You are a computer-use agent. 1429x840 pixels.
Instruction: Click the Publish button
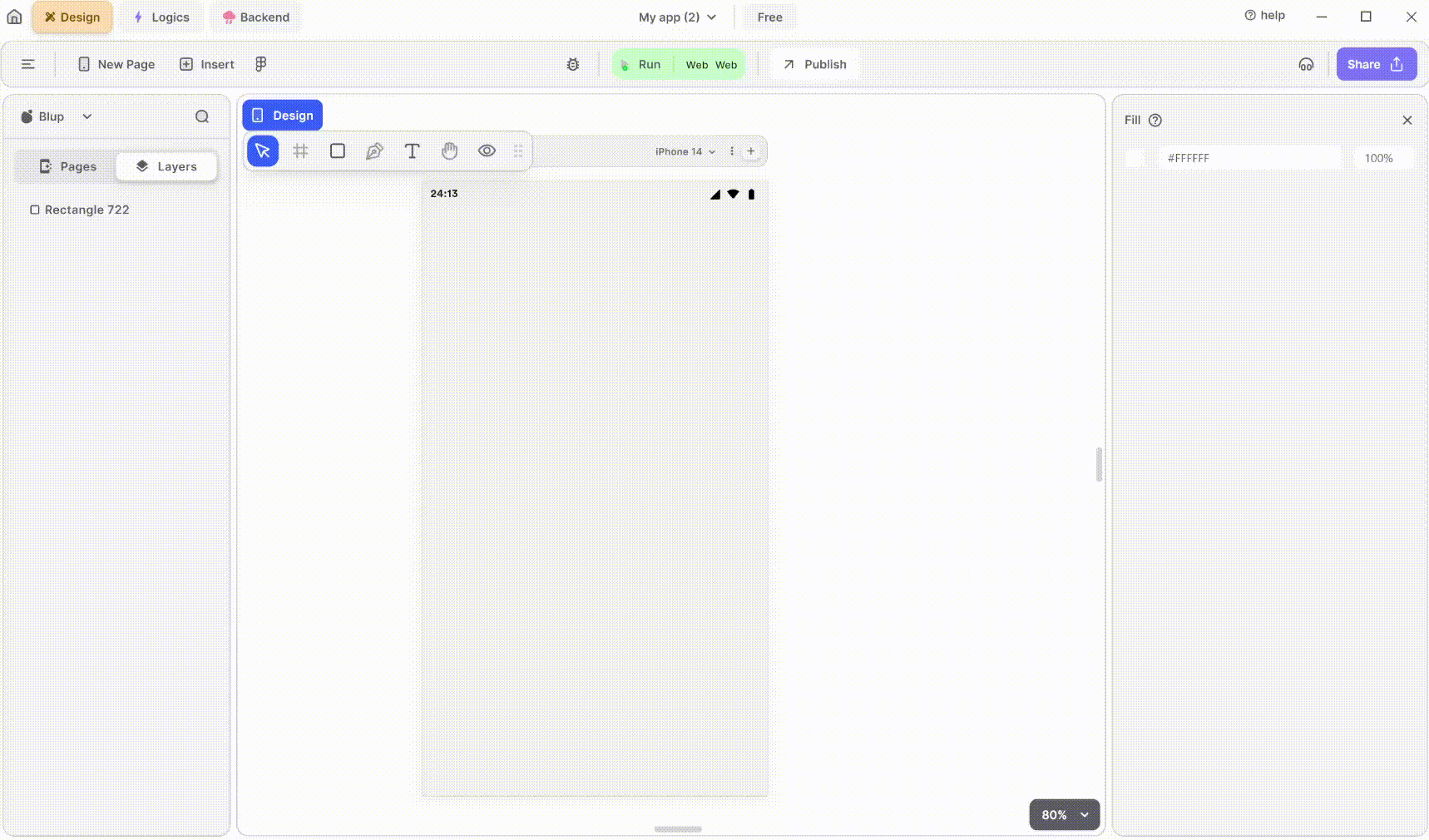click(814, 64)
